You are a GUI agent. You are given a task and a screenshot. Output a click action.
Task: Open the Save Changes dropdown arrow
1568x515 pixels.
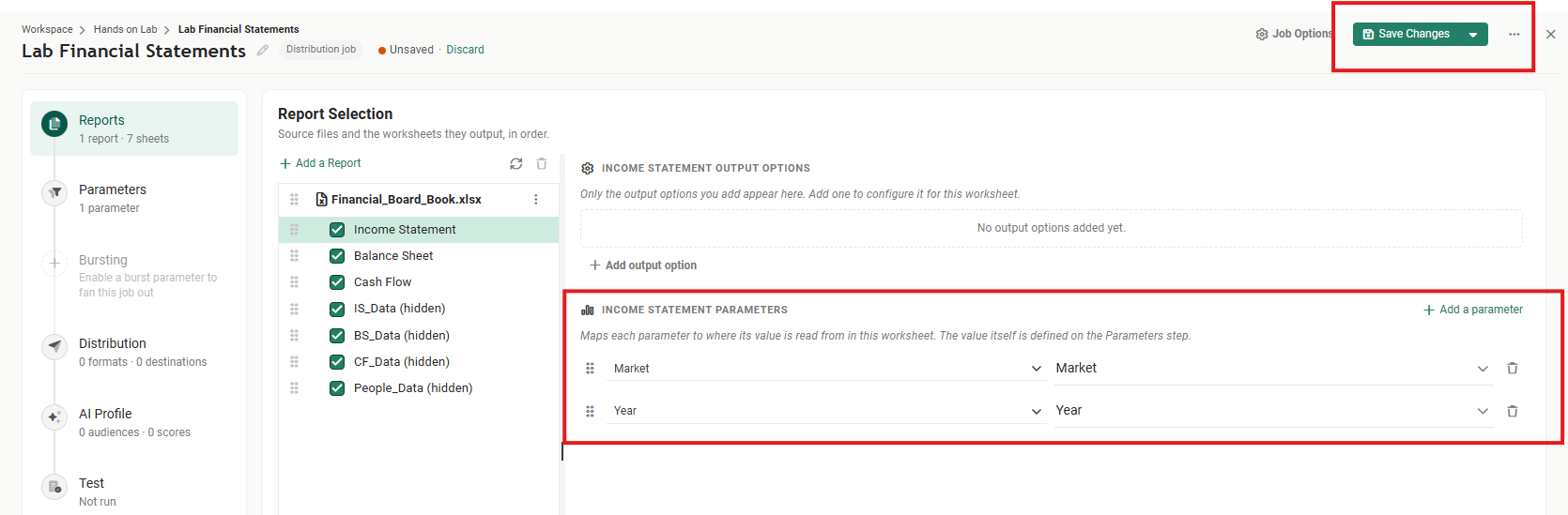coord(1474,35)
